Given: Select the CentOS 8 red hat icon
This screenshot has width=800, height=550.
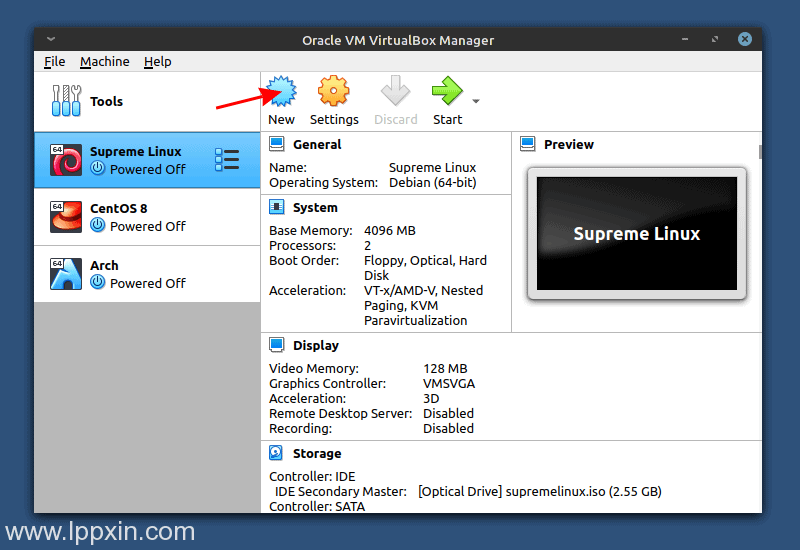Looking at the screenshot, I should click(66, 217).
